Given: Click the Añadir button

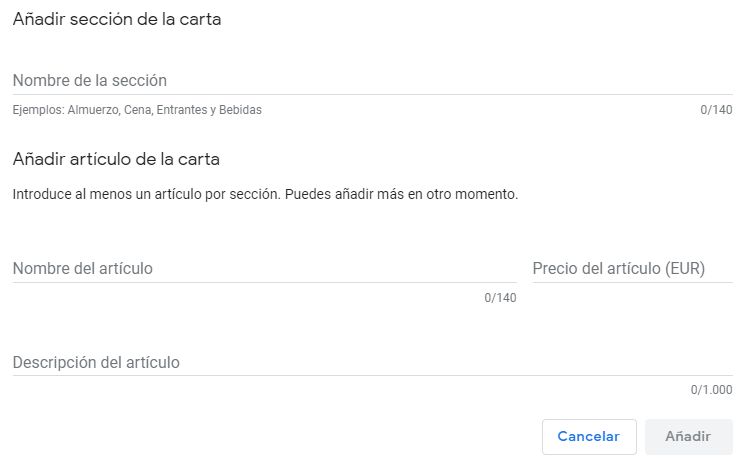Looking at the screenshot, I should click(688, 437).
